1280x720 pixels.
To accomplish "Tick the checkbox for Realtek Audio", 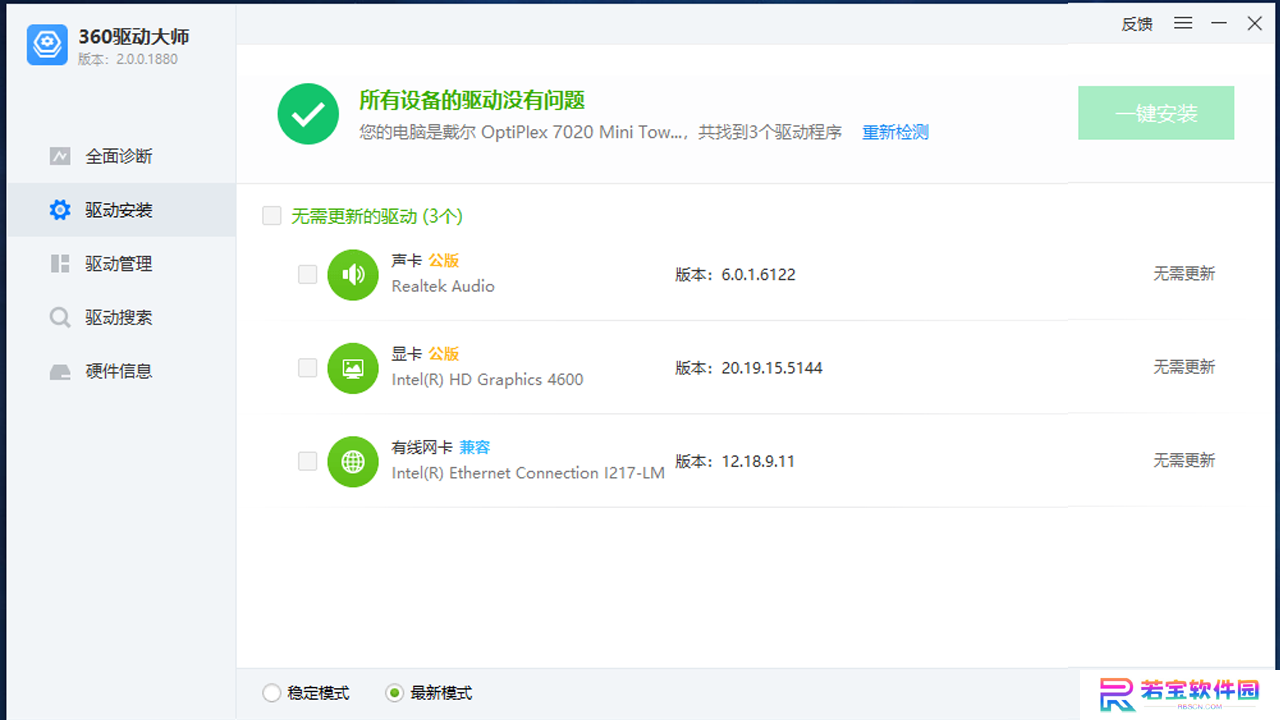I will pyautogui.click(x=308, y=274).
